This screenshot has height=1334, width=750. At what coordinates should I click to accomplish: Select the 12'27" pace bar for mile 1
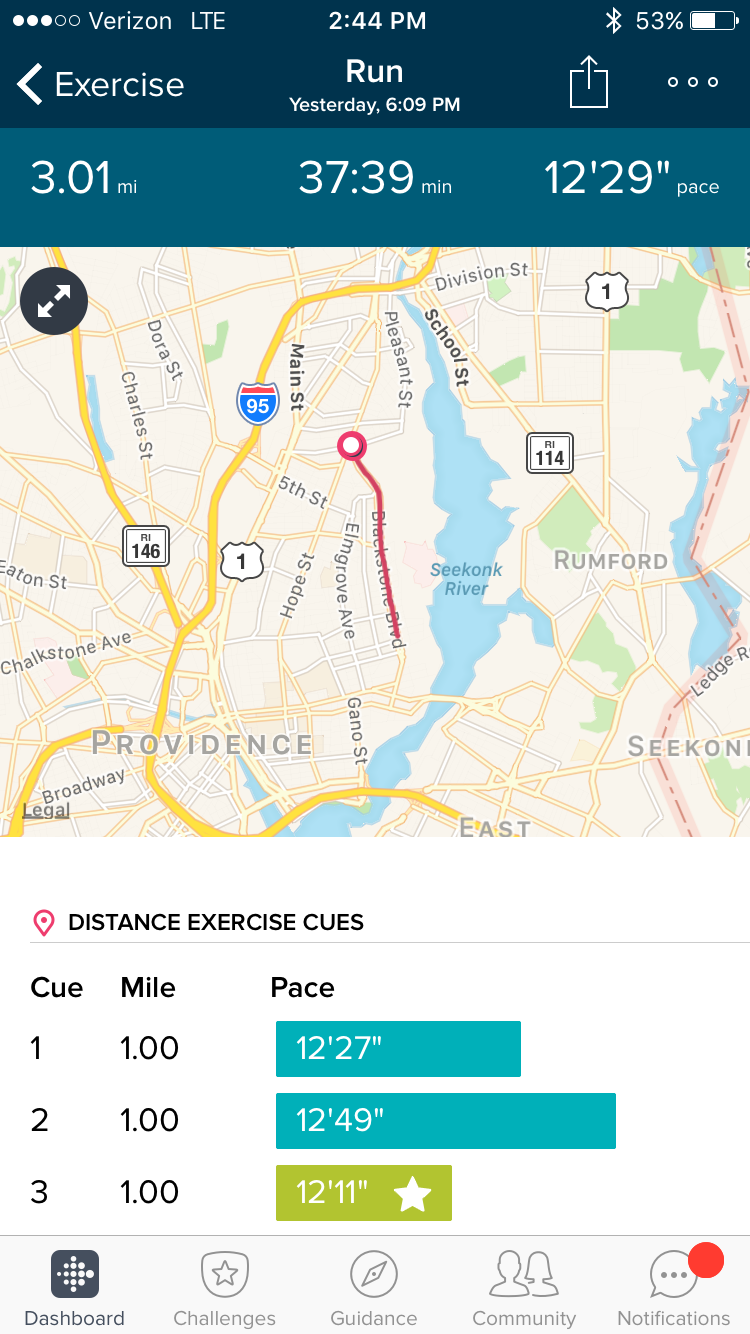pyautogui.click(x=398, y=1049)
